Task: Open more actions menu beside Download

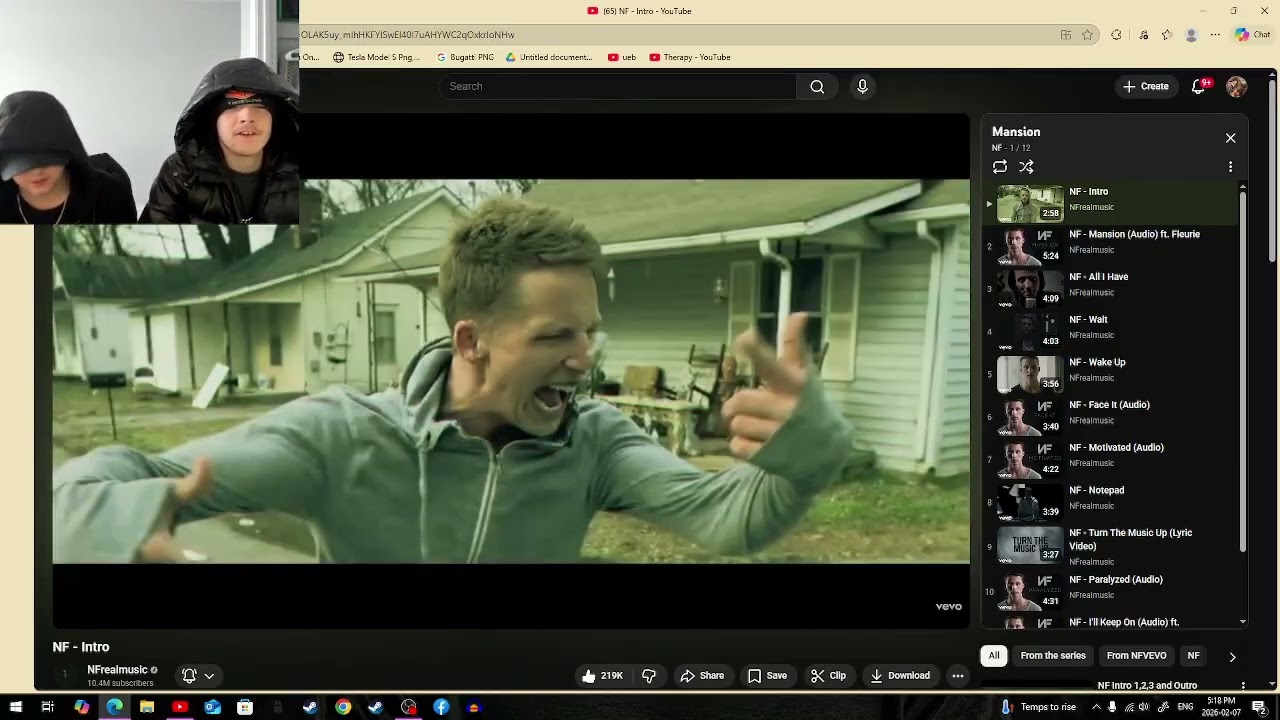Action: click(x=957, y=676)
